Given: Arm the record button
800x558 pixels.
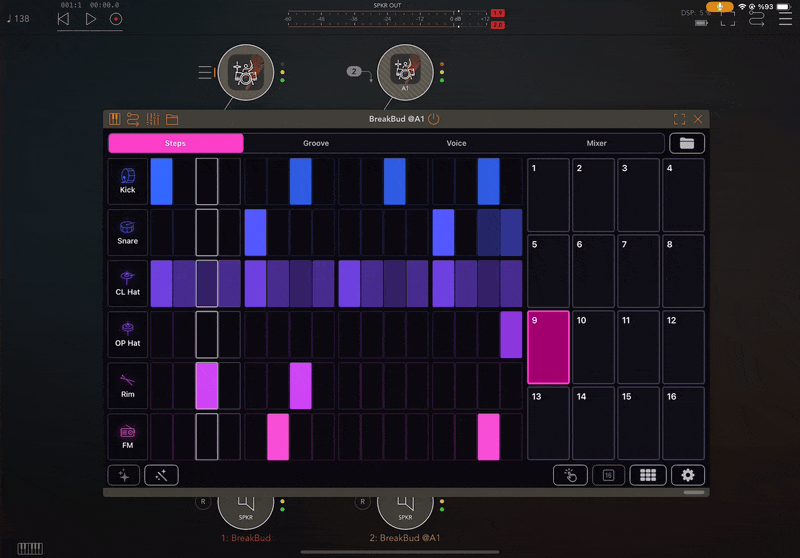Looking at the screenshot, I should pos(116,19).
